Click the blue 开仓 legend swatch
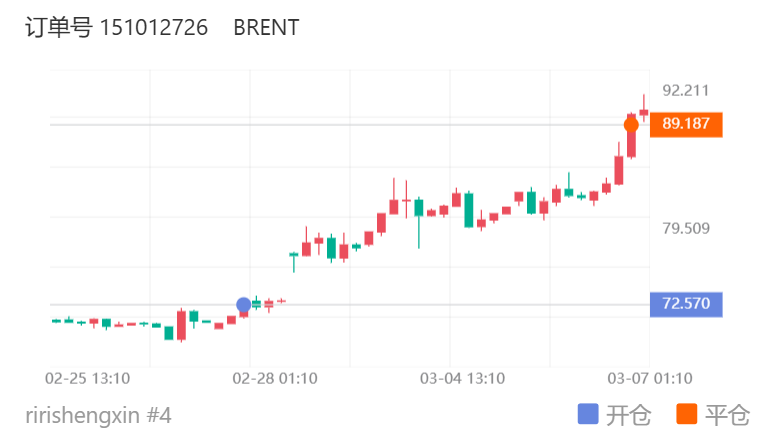Image resolution: width=775 pixels, height=440 pixels. pyautogui.click(x=589, y=414)
